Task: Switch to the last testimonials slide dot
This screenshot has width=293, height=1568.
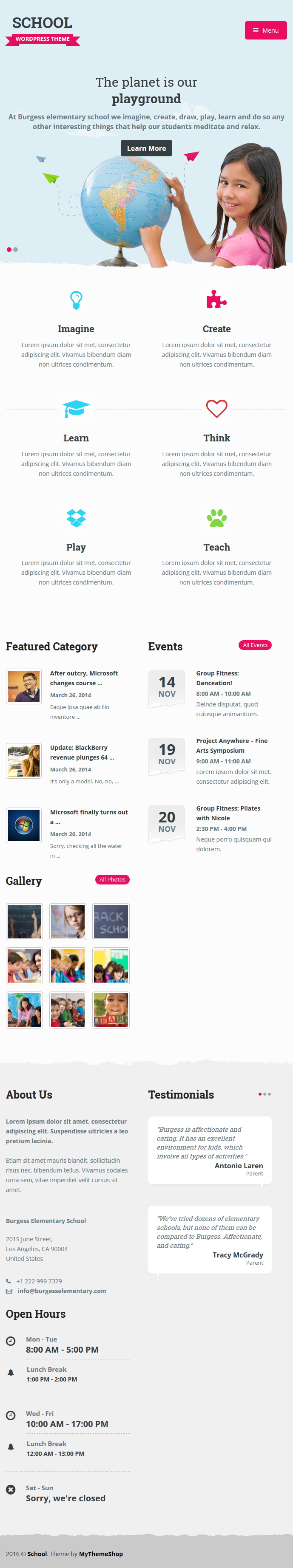Action: [269, 1094]
